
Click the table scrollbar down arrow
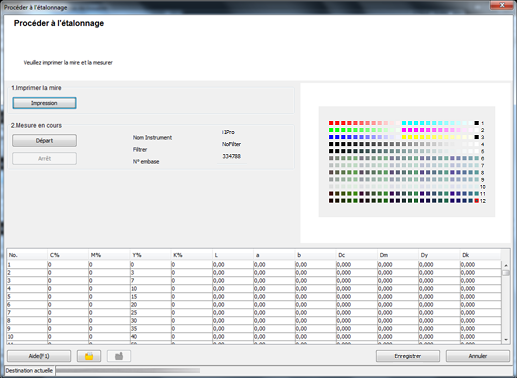506,340
